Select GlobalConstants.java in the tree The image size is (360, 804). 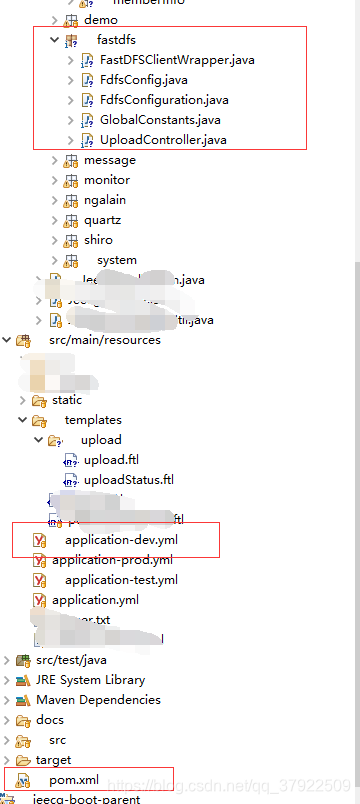pyautogui.click(x=160, y=120)
